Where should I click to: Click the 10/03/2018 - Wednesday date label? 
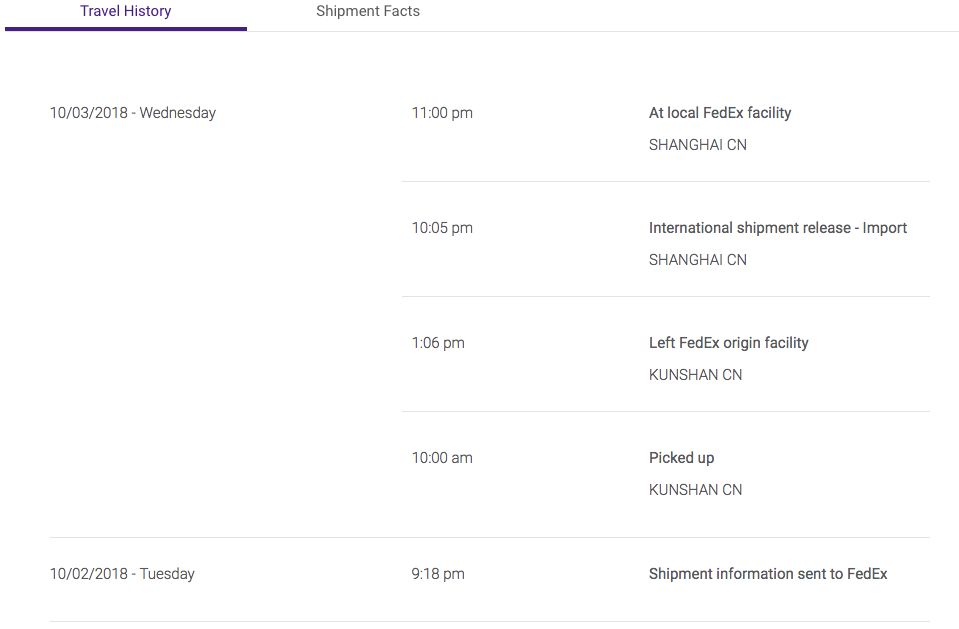pyautogui.click(x=133, y=113)
